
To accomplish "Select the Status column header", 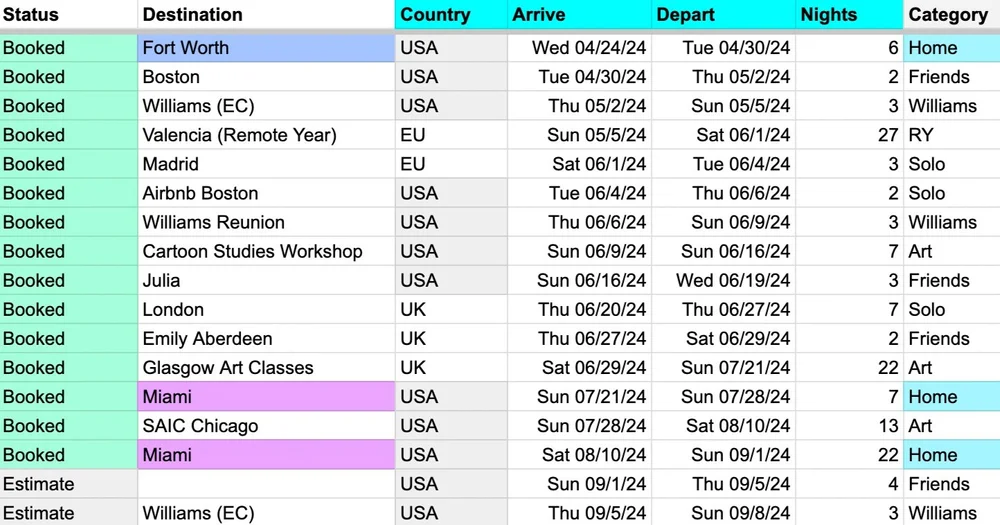I will coord(68,15).
